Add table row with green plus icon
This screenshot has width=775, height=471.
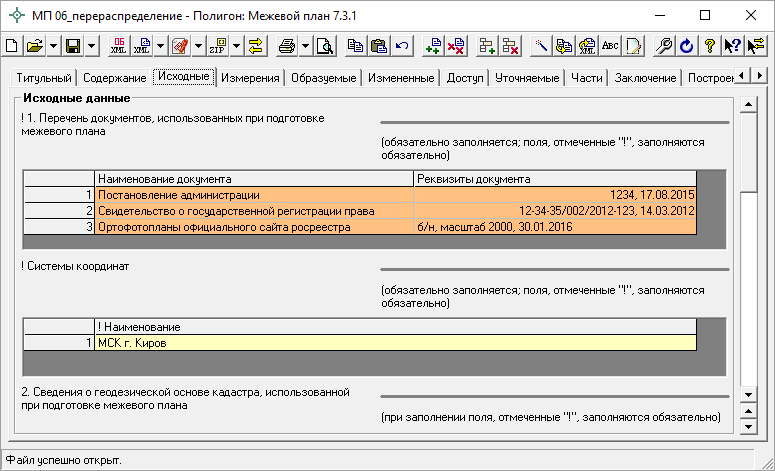pyautogui.click(x=487, y=46)
